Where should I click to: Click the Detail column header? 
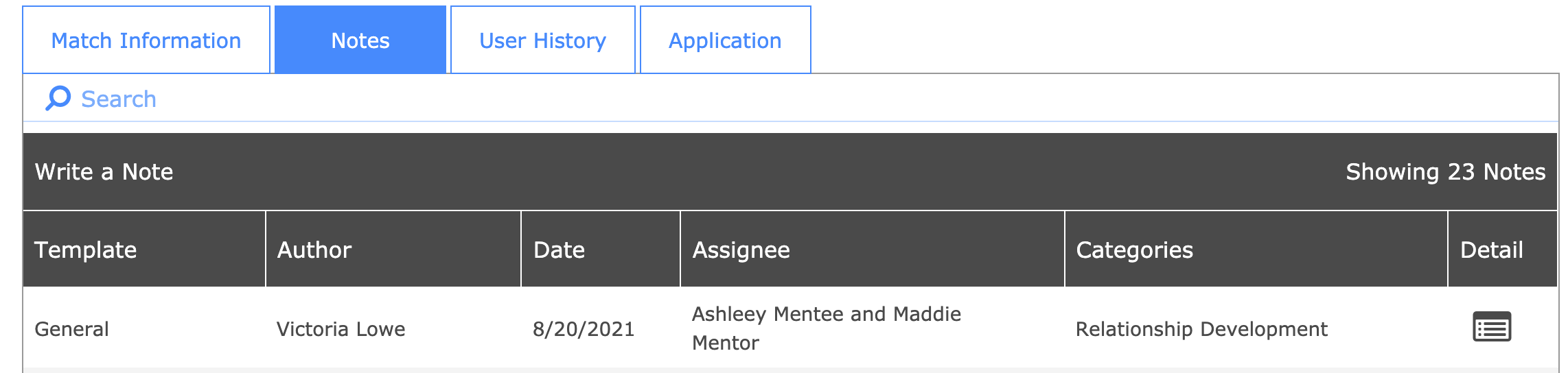click(x=1491, y=250)
